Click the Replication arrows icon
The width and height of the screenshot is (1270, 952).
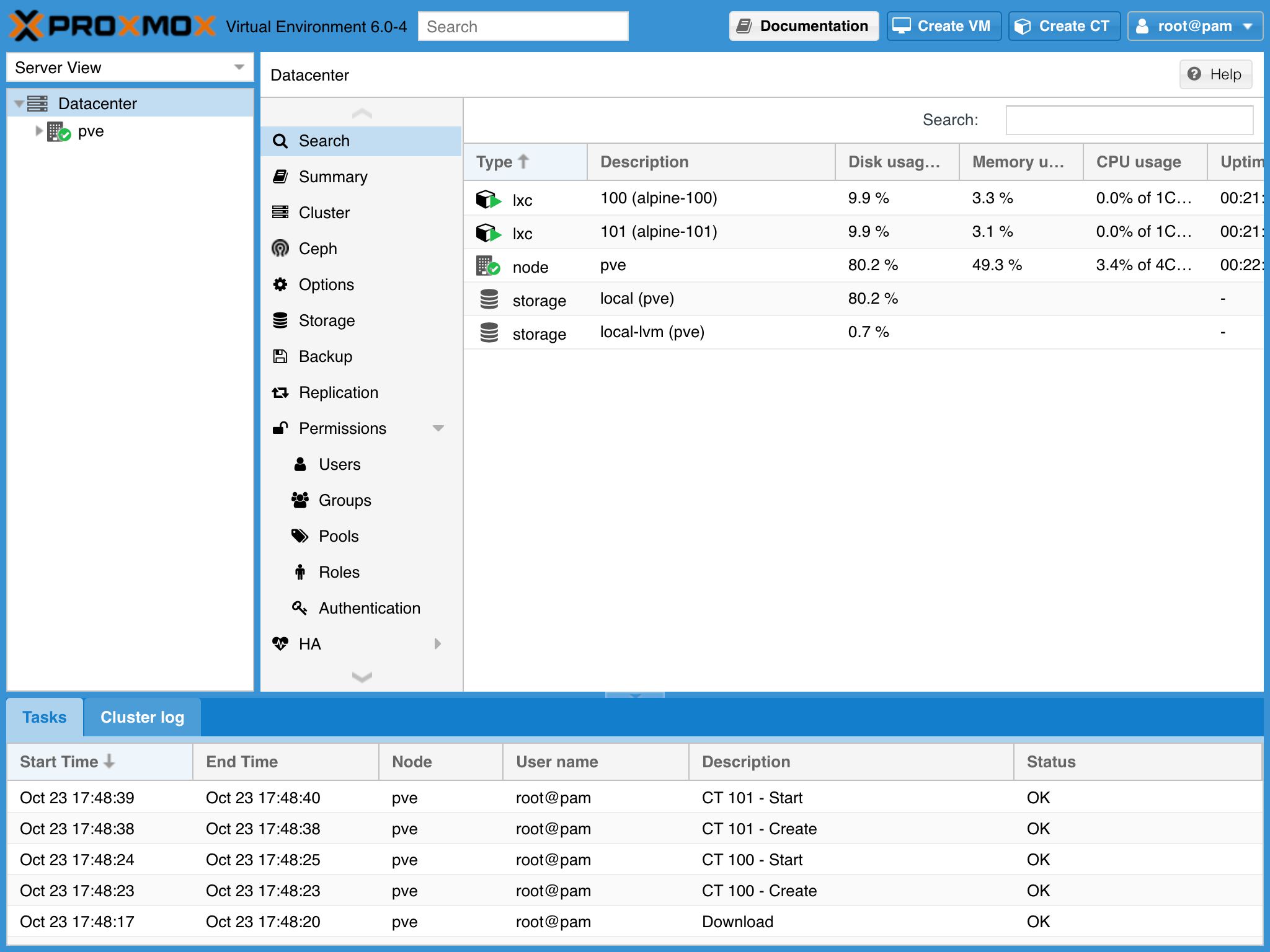[280, 392]
